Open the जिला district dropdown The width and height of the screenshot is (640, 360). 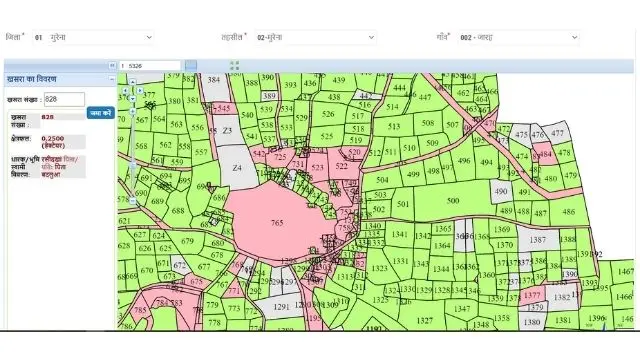click(x=93, y=37)
